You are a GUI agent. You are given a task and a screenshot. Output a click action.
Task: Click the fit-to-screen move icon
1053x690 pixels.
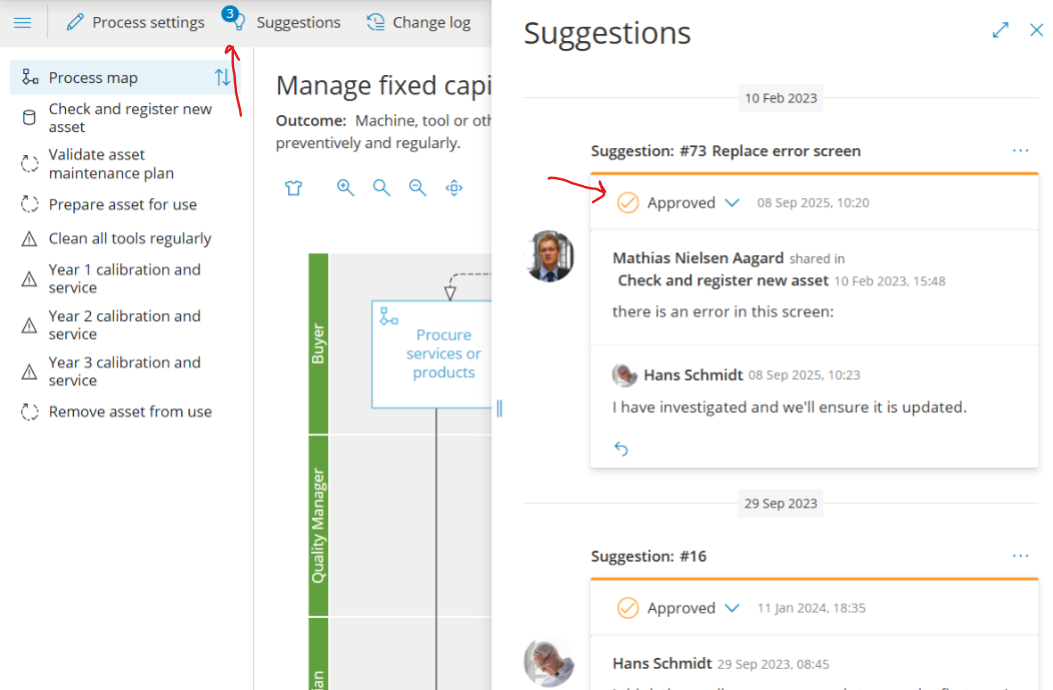click(x=454, y=188)
